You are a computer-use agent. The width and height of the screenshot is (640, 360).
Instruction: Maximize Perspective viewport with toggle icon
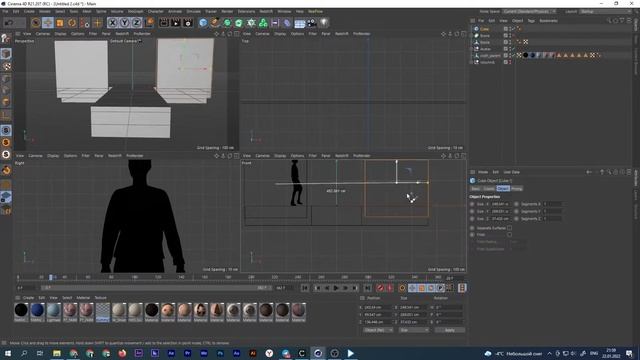[x=236, y=34]
